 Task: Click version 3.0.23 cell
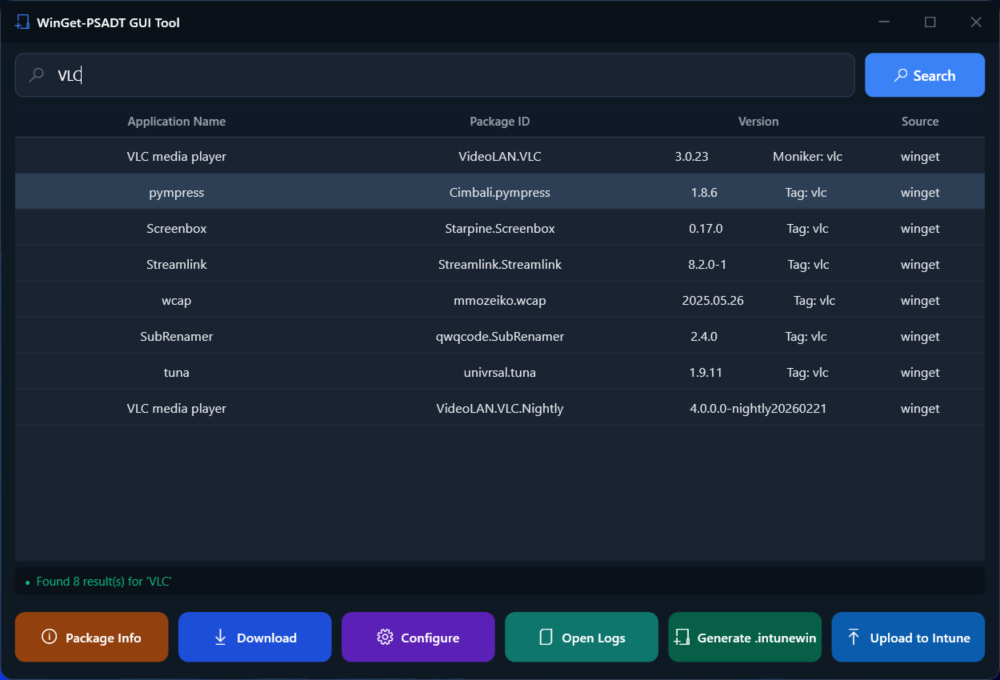coord(691,156)
